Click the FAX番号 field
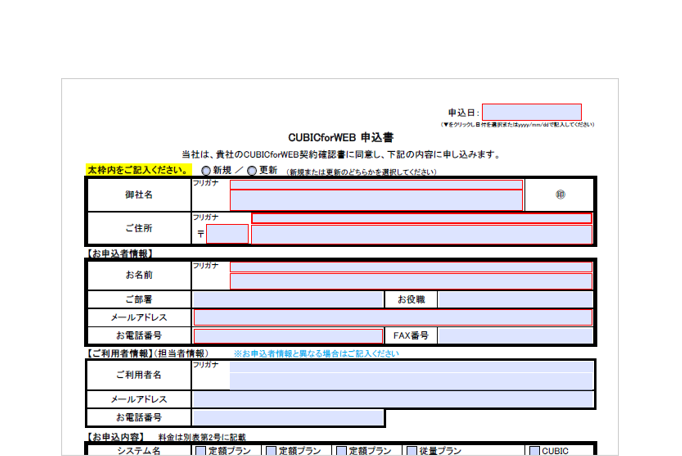682x456 pixels. tap(515, 335)
